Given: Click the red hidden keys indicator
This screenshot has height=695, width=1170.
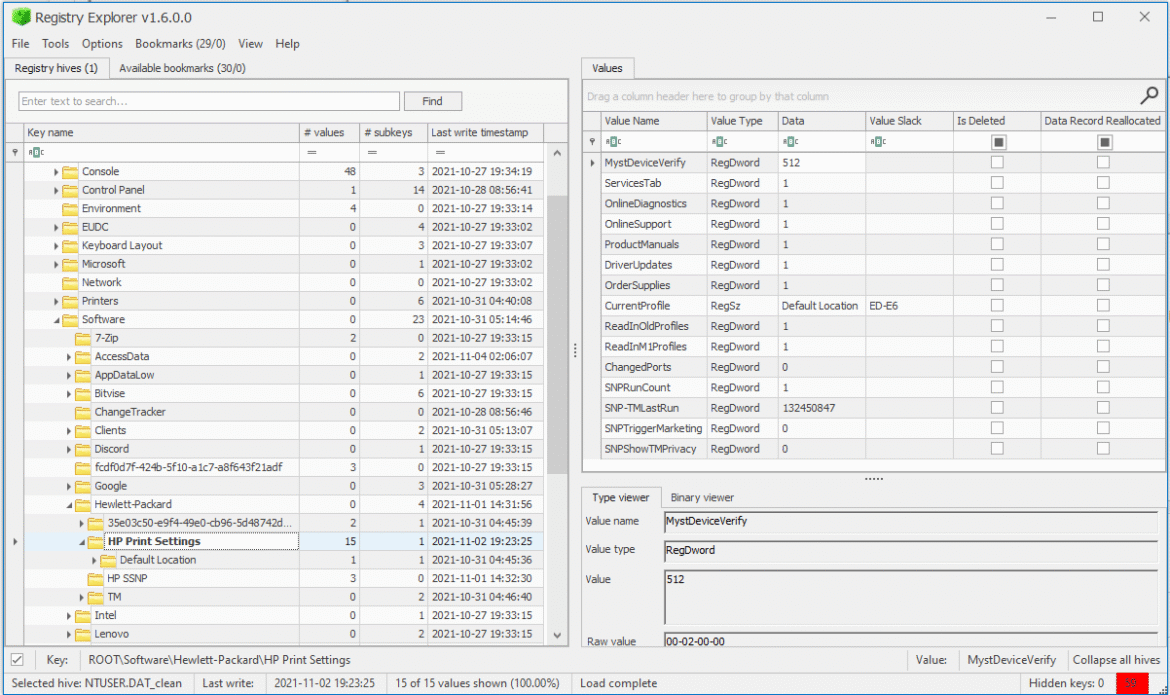Looking at the screenshot, I should tap(1132, 683).
